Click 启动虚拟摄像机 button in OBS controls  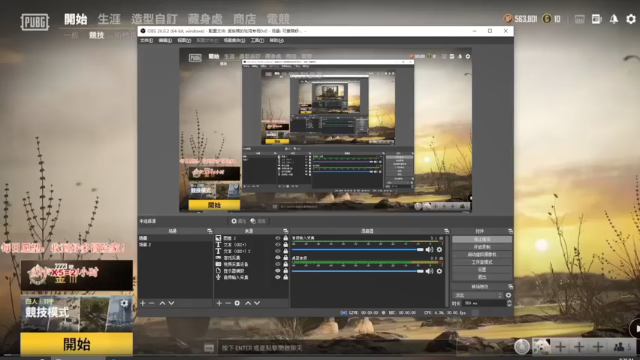(482, 254)
